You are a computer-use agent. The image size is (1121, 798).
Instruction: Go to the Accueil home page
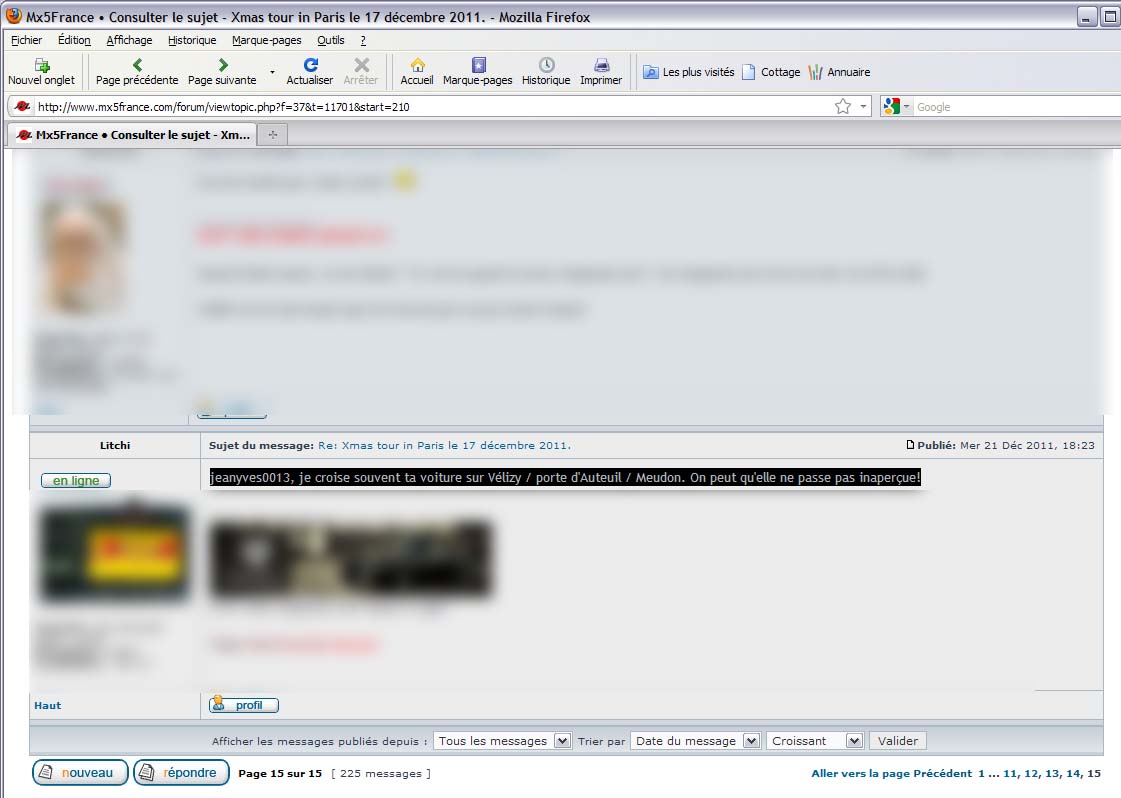click(x=417, y=72)
